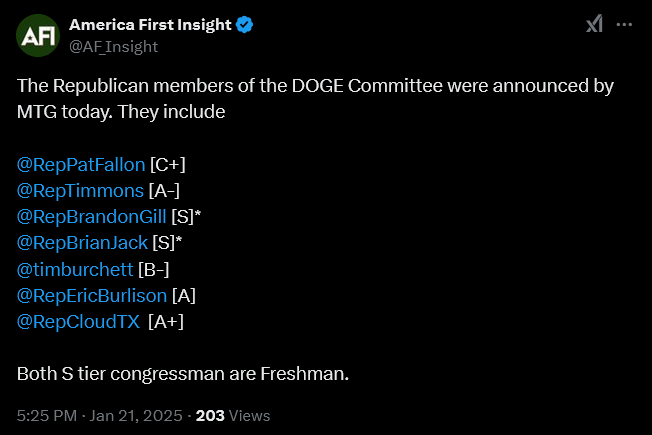Screen dimensions: 652x435
Task: Open the @AF_Insight handle link
Action: coord(114,47)
